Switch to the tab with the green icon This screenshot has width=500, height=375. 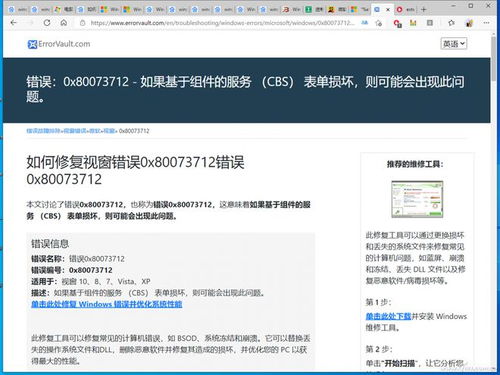[314, 9]
